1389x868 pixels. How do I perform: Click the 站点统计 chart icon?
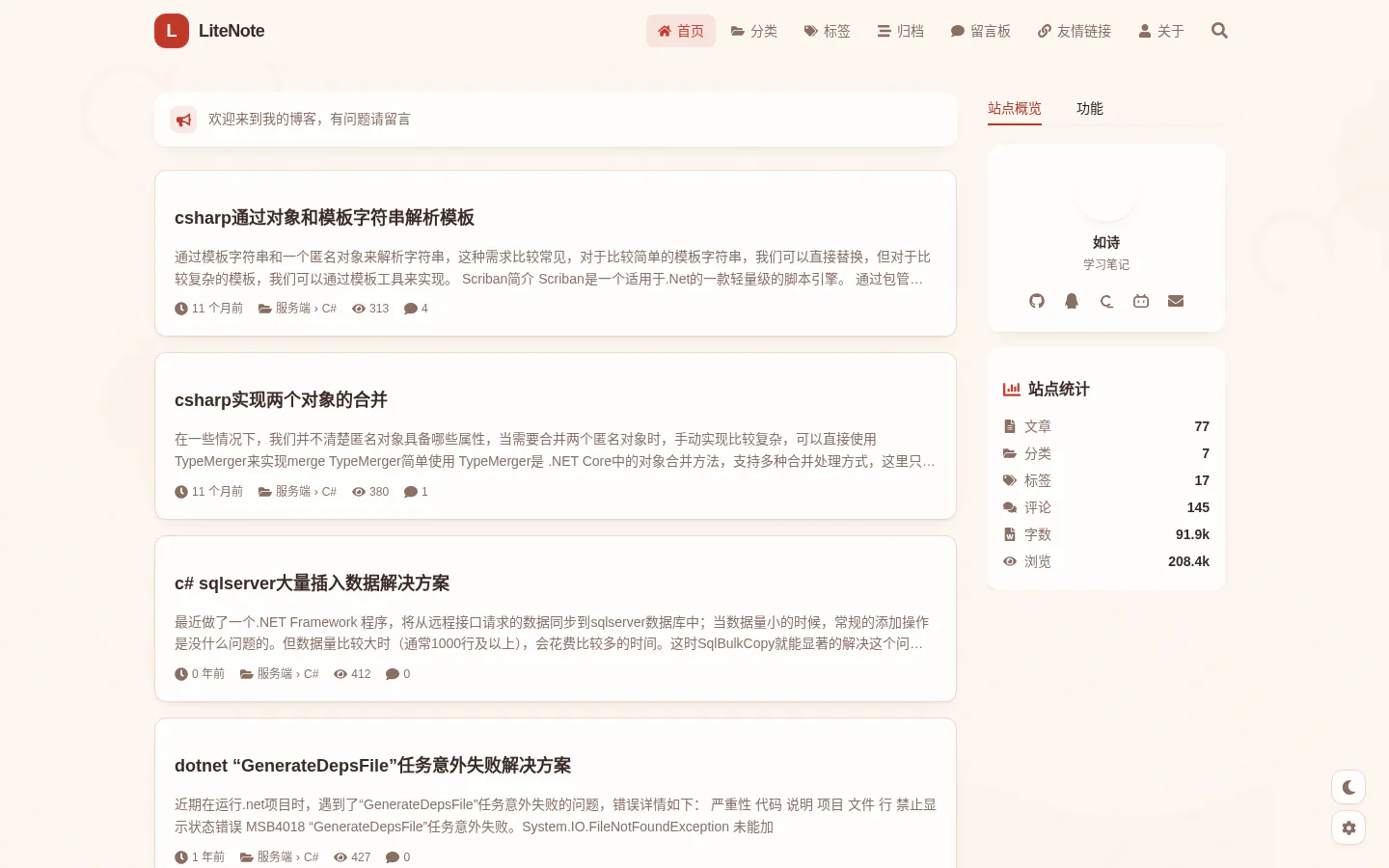coord(1012,390)
